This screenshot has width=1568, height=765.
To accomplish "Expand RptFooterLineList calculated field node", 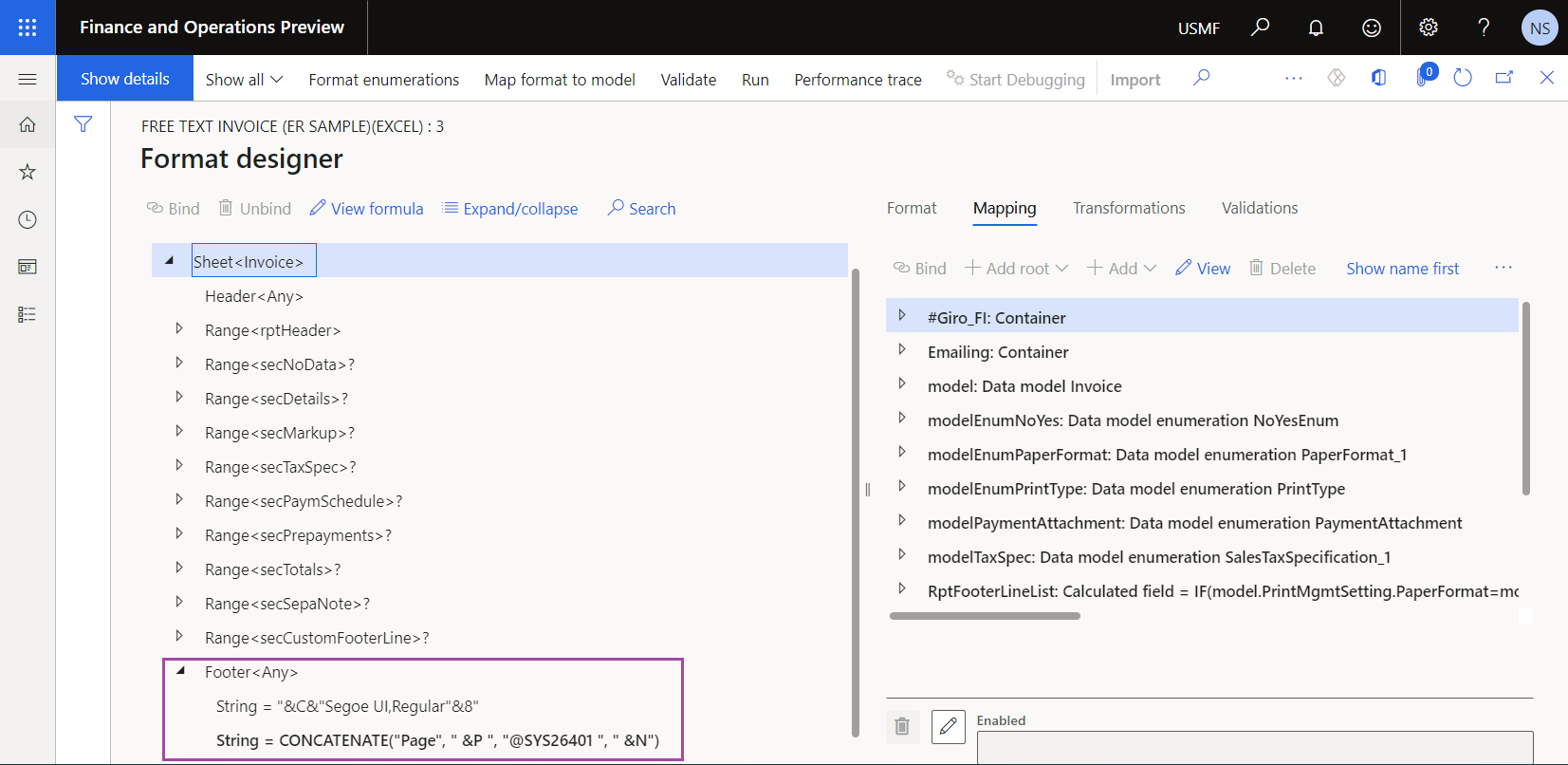I will 902,589.
